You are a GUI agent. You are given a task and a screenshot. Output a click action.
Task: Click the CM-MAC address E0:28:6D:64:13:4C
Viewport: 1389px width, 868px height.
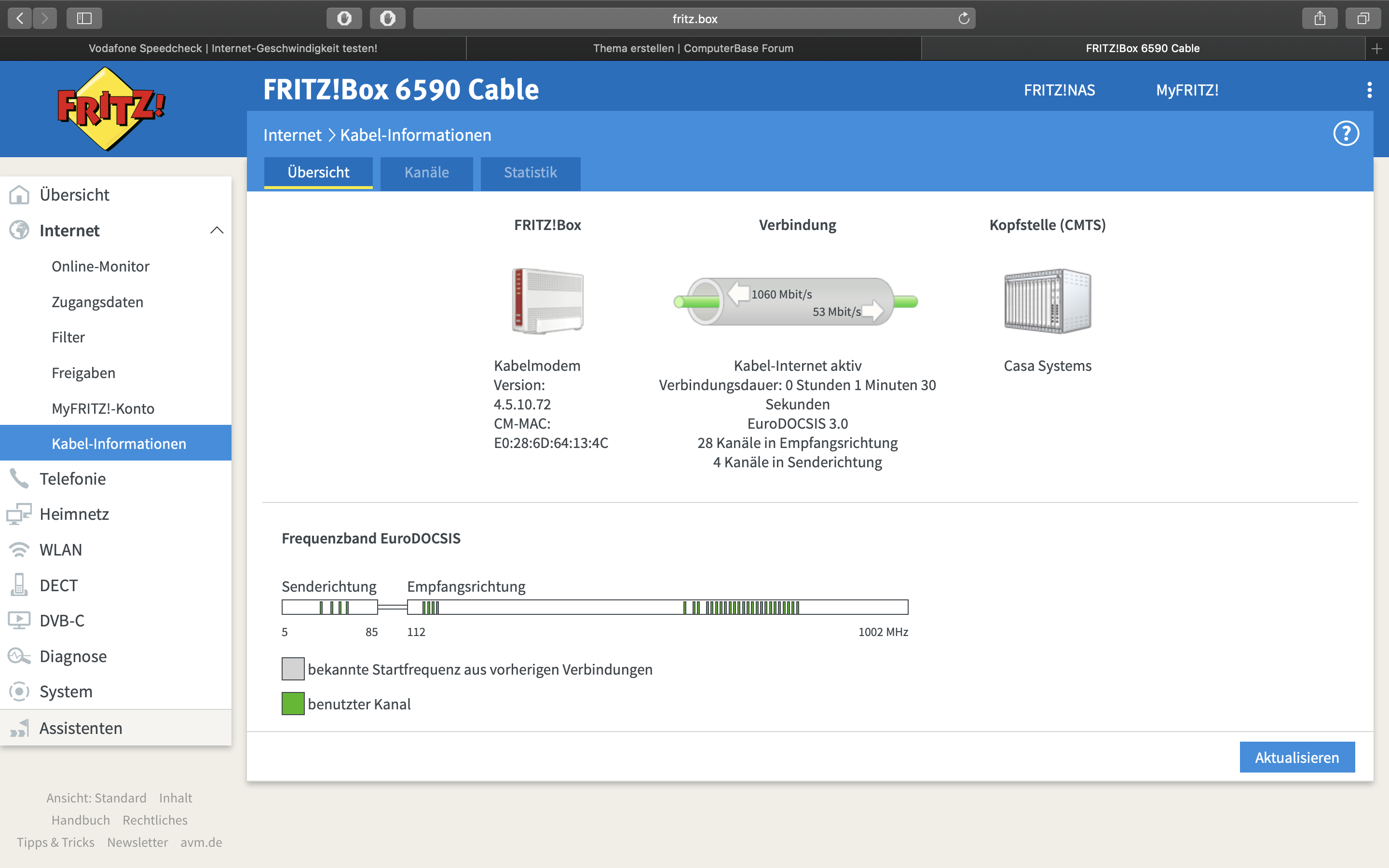(551, 443)
